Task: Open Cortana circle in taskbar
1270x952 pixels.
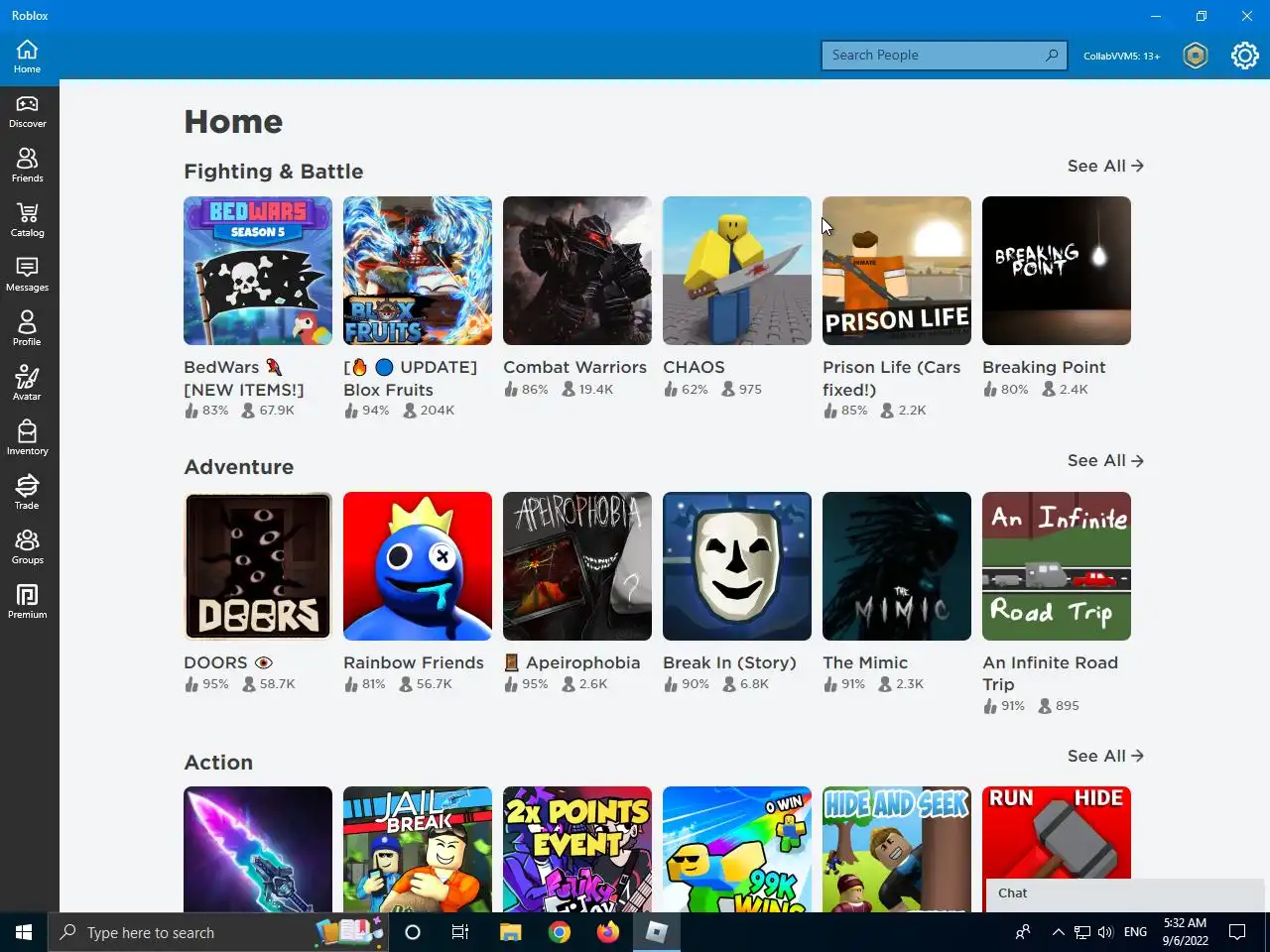Action: point(413,932)
